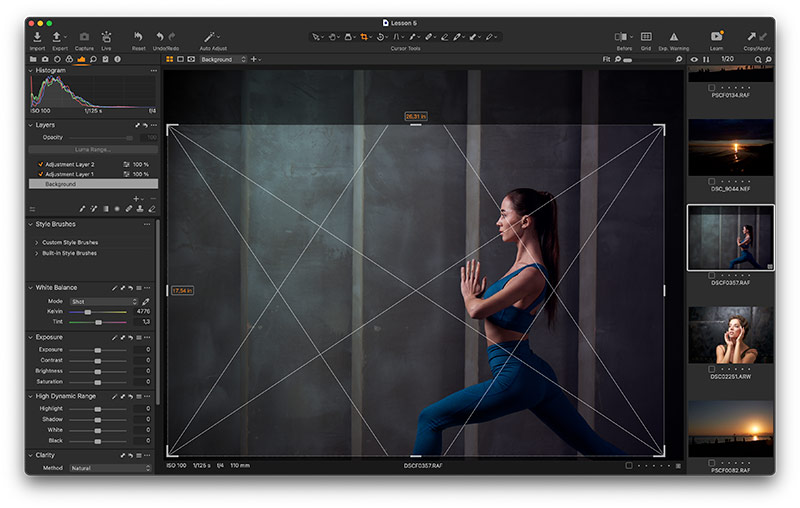Check the selection box under DSC_9044.NEF thumbnail
800x508 pixels.
coord(711,182)
